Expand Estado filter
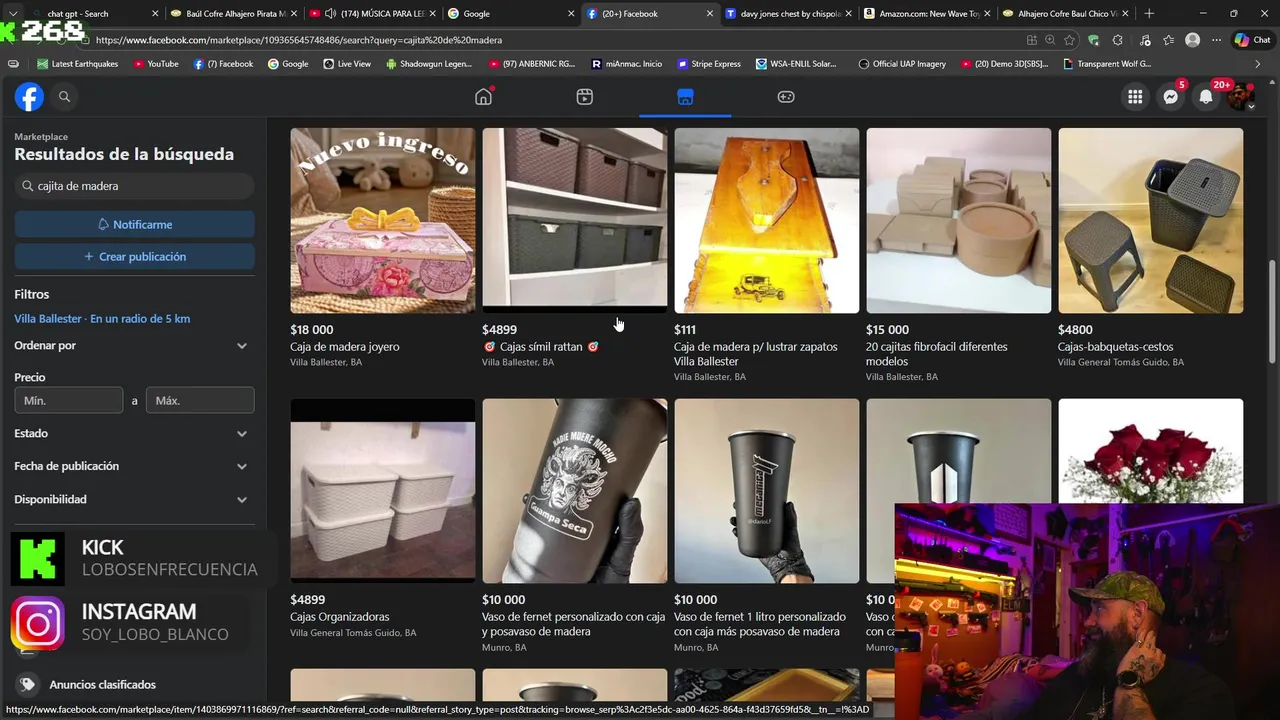This screenshot has width=1280, height=720. coord(132,434)
